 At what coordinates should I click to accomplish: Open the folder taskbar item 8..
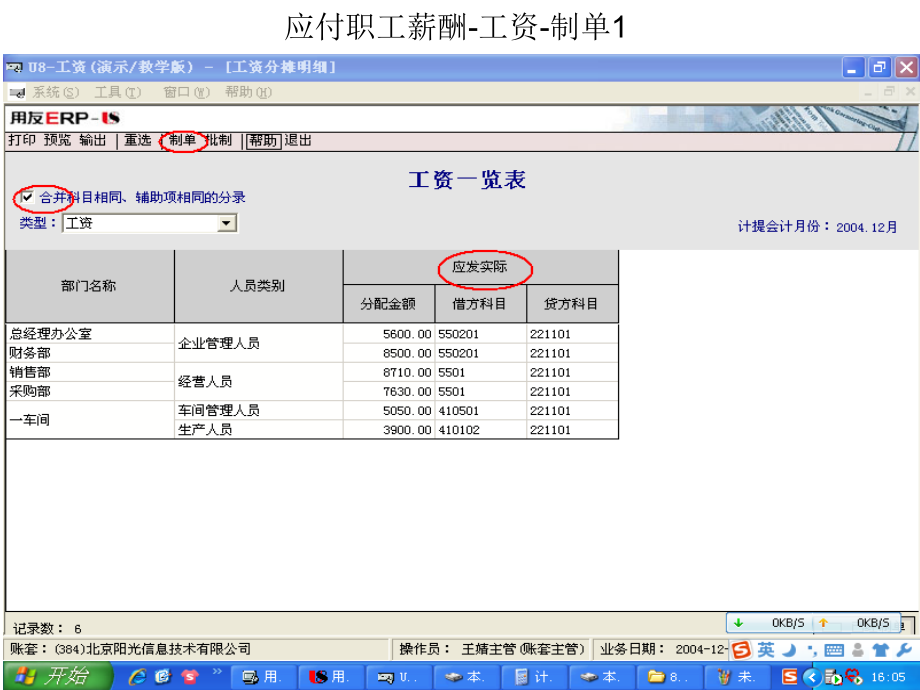pyautogui.click(x=669, y=677)
